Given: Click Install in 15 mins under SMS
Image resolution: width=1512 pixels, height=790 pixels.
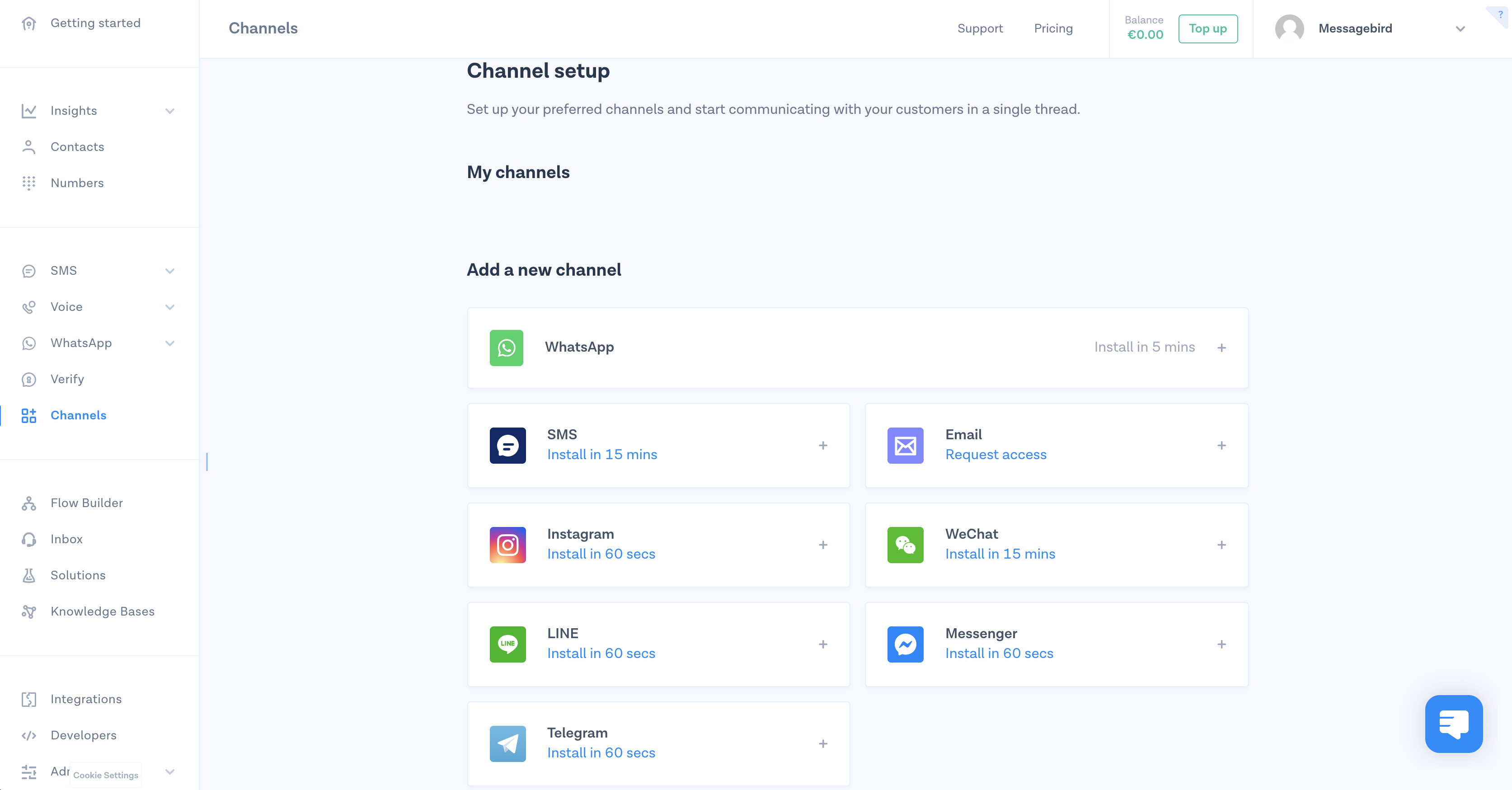Looking at the screenshot, I should pyautogui.click(x=602, y=455).
